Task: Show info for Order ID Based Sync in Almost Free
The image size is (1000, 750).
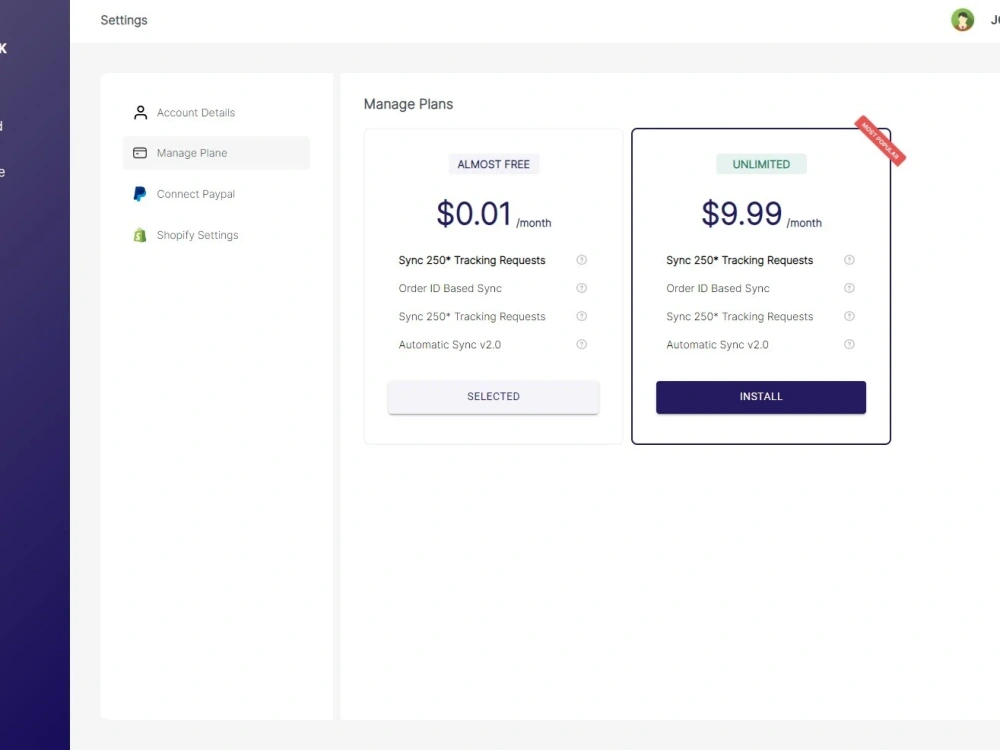Action: 582,288
